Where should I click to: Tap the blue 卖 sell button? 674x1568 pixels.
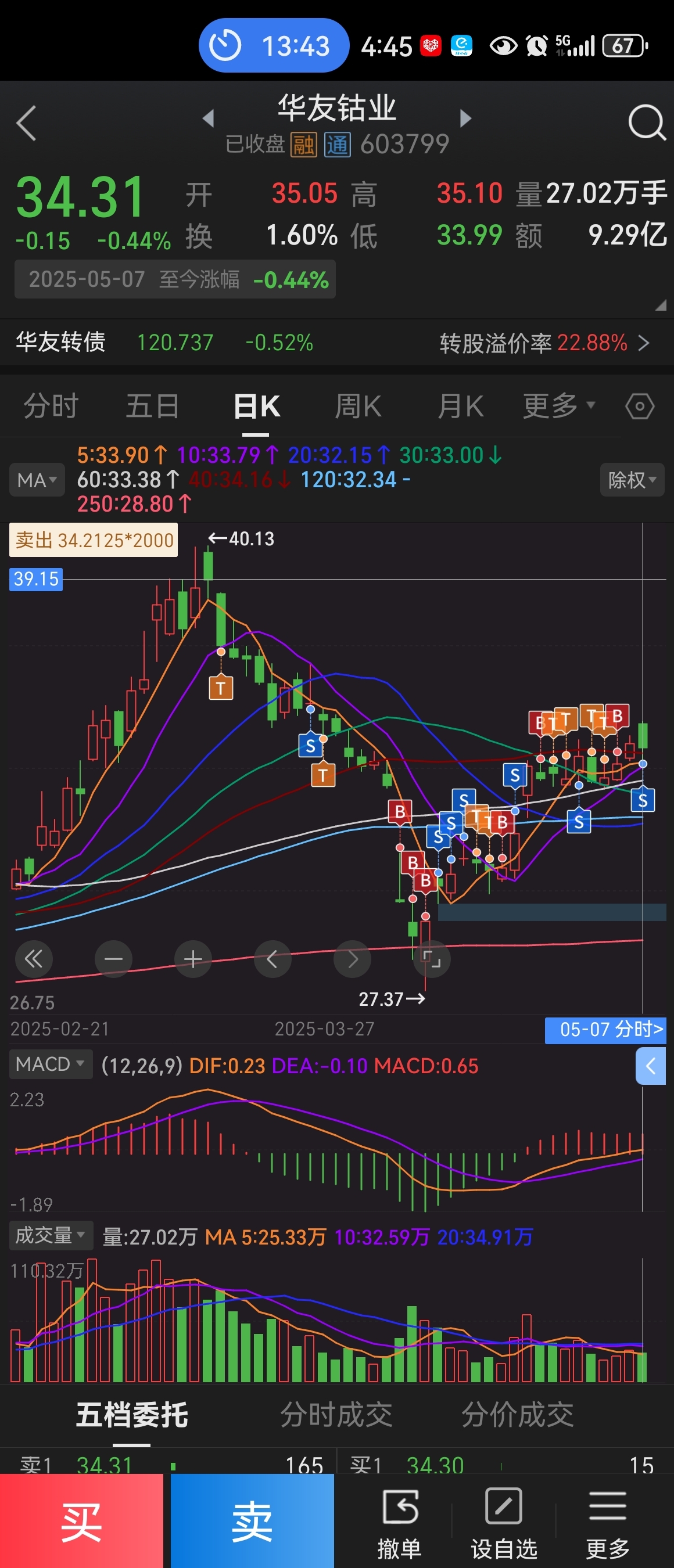coord(252,1521)
